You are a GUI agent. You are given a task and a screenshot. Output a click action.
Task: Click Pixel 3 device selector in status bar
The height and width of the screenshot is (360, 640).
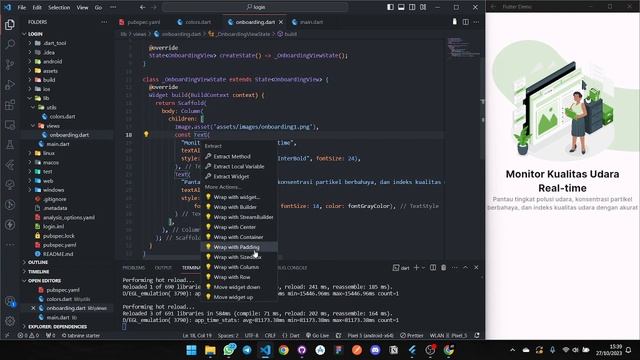point(370,336)
